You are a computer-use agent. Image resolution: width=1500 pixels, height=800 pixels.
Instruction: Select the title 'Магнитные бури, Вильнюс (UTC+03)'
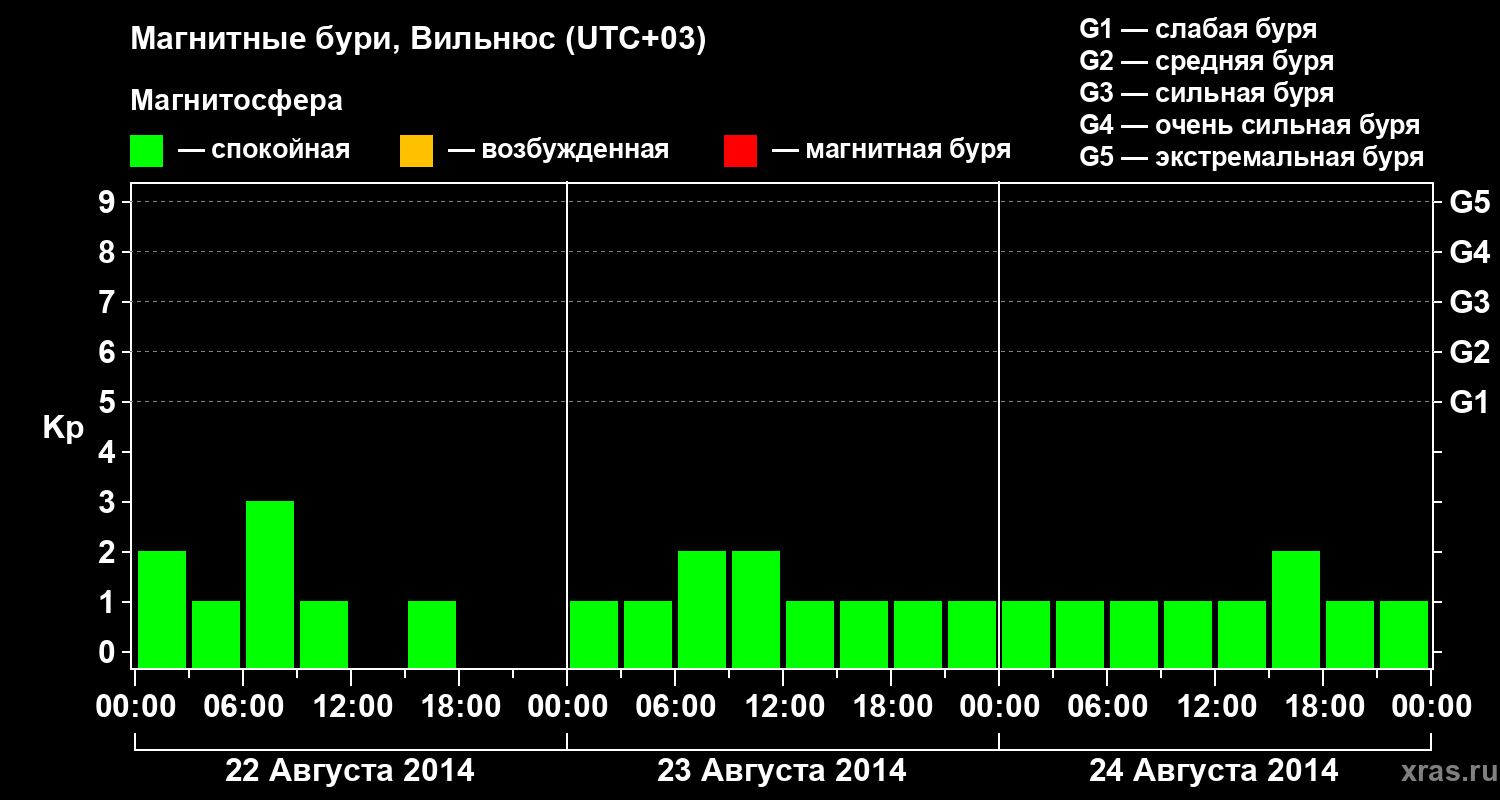pyautogui.click(x=418, y=40)
